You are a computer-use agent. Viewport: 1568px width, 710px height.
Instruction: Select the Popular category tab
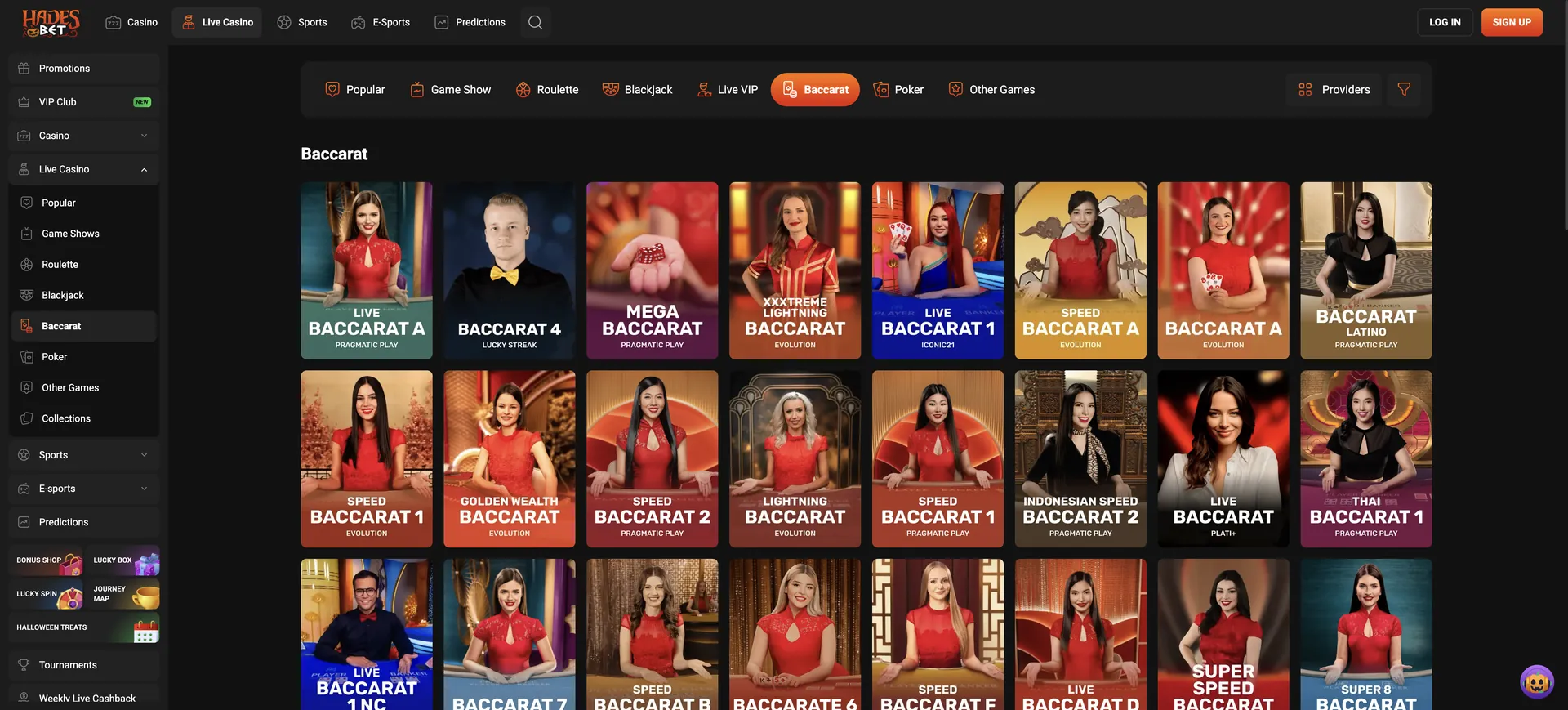(x=355, y=90)
